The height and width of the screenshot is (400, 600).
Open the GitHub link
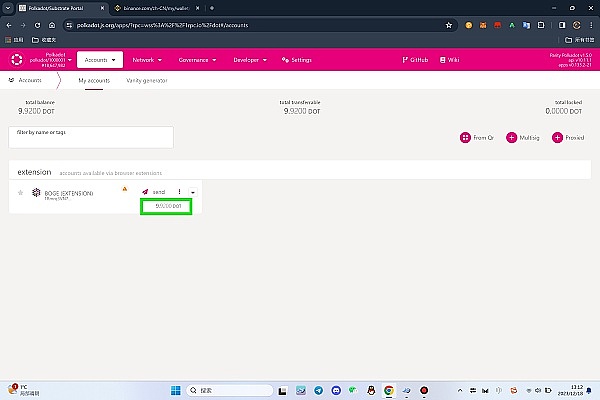coord(415,60)
